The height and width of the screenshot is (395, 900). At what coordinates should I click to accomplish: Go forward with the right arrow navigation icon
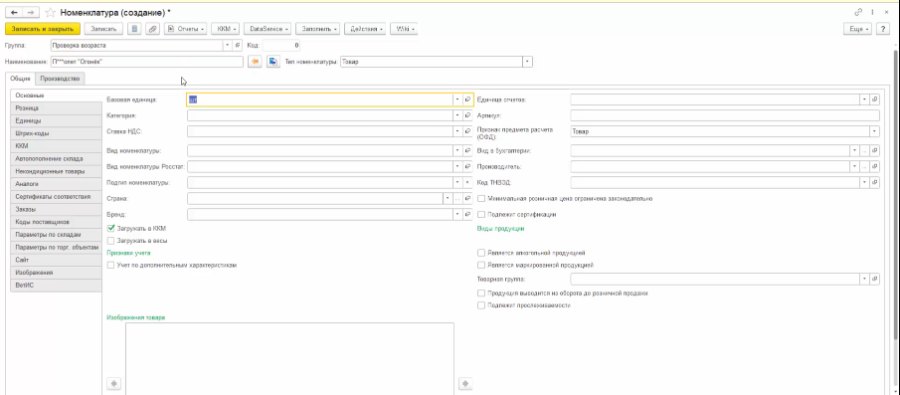tap(31, 12)
